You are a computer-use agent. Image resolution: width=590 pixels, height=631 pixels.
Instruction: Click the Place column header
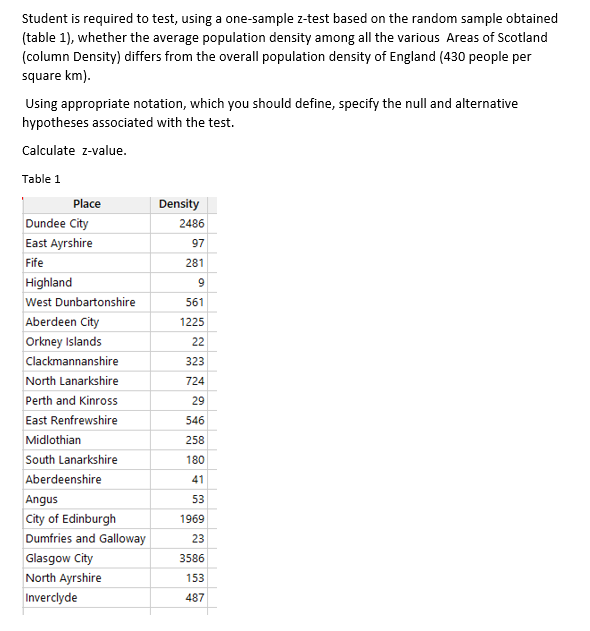[x=87, y=204]
